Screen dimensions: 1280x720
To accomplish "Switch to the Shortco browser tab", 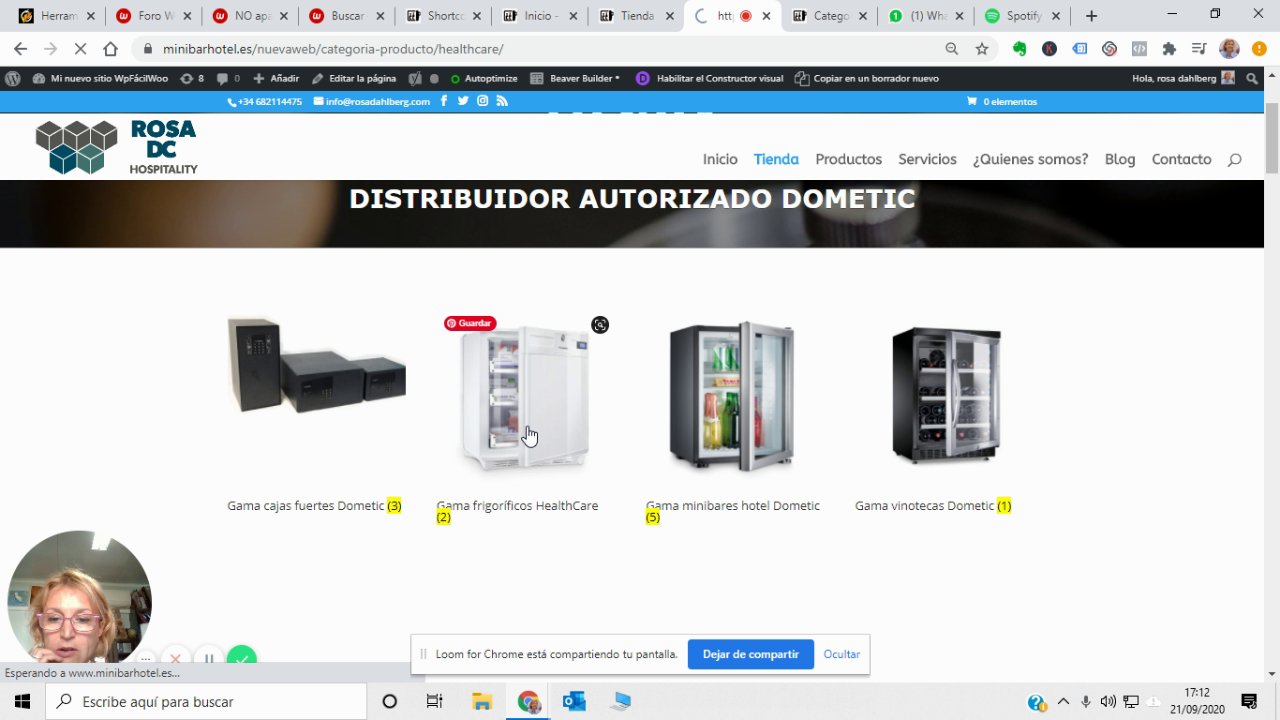I will 443,16.
